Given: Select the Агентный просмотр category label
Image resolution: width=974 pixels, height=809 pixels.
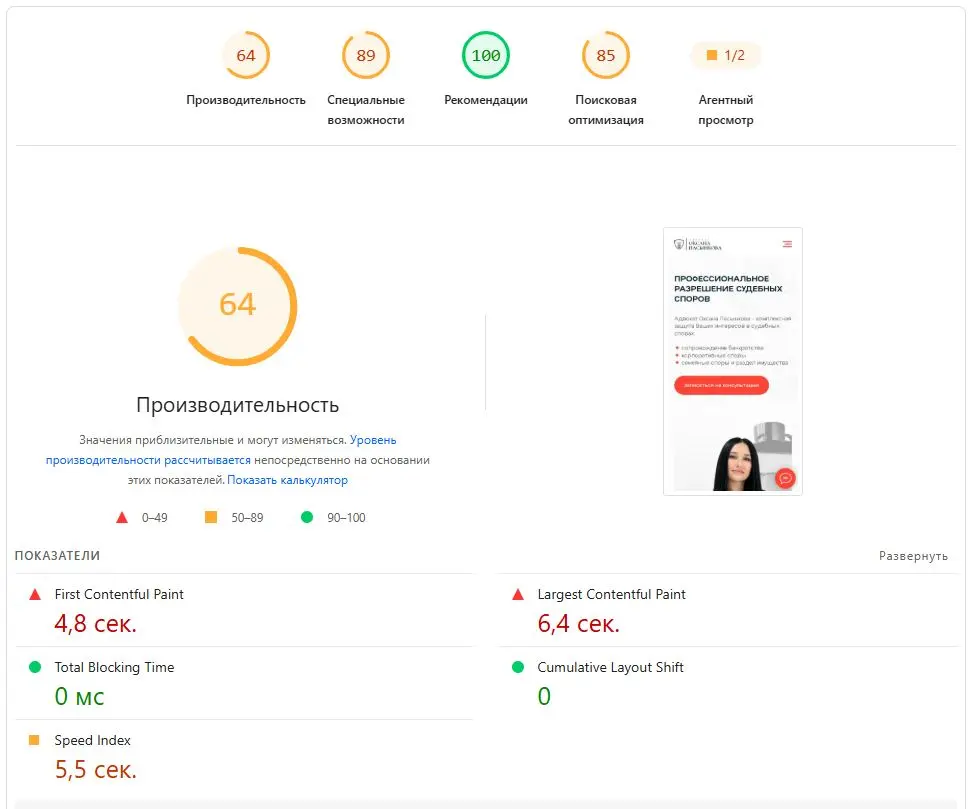Looking at the screenshot, I should coord(726,110).
